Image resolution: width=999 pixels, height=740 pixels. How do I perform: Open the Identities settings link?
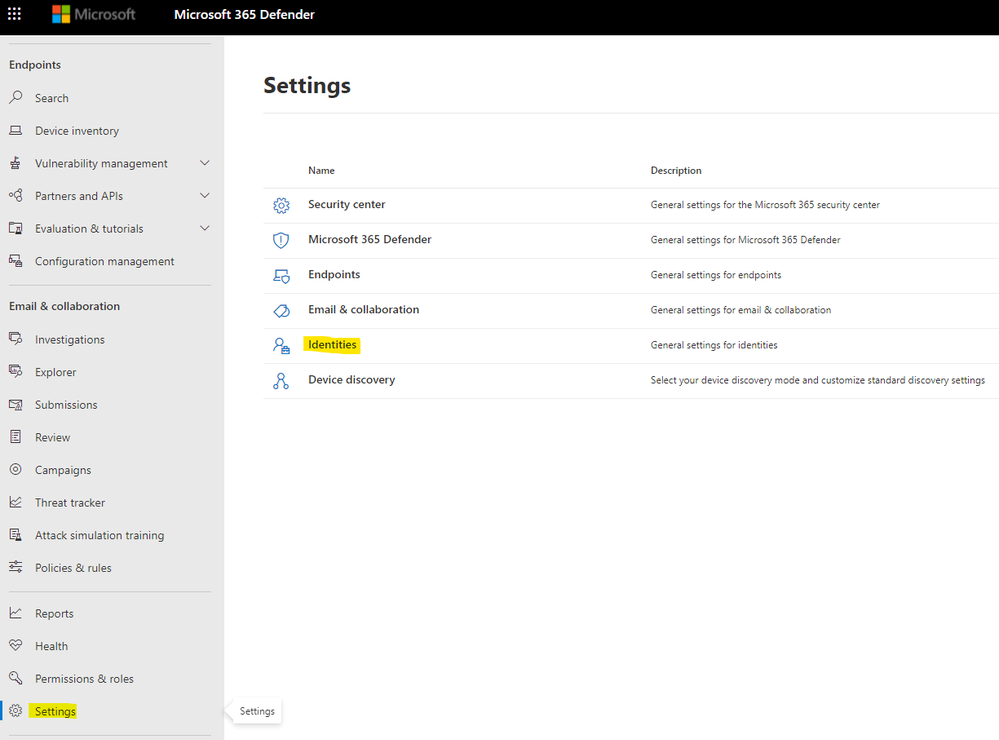[x=332, y=345]
